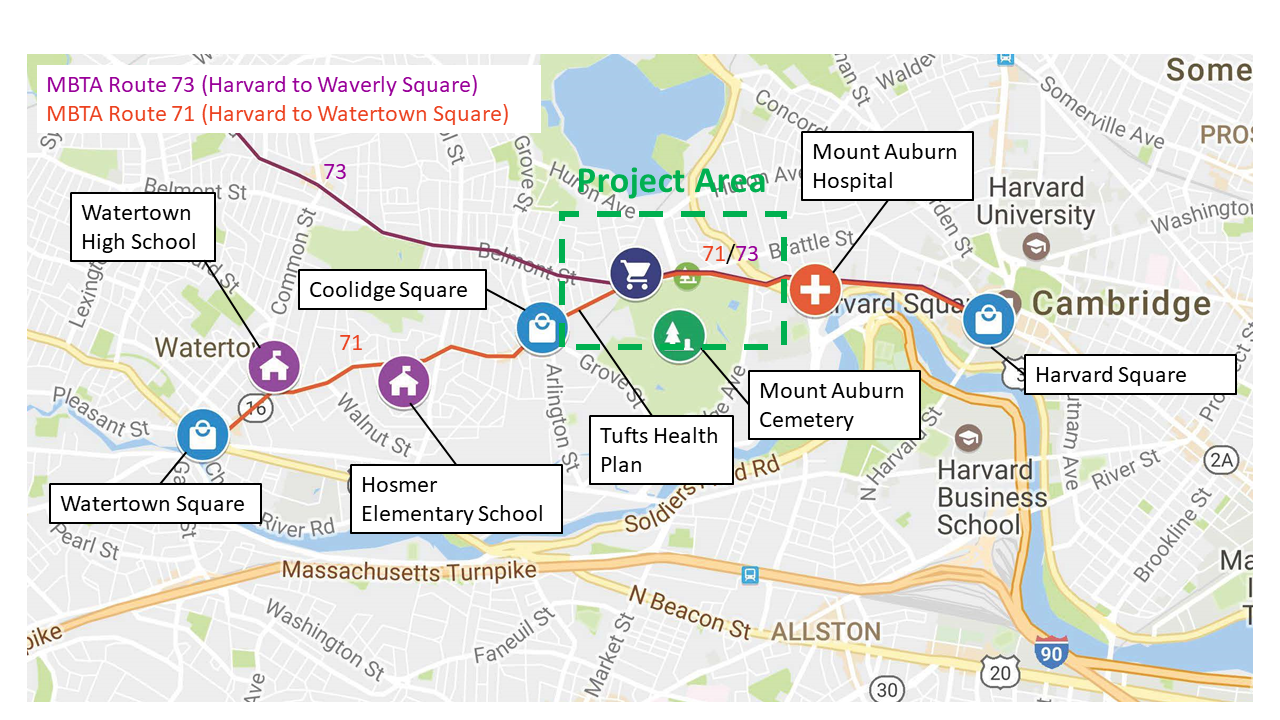Select the Mount Auburn Hospital cross marker
Screen dimensions: 1280x720
tap(815, 289)
